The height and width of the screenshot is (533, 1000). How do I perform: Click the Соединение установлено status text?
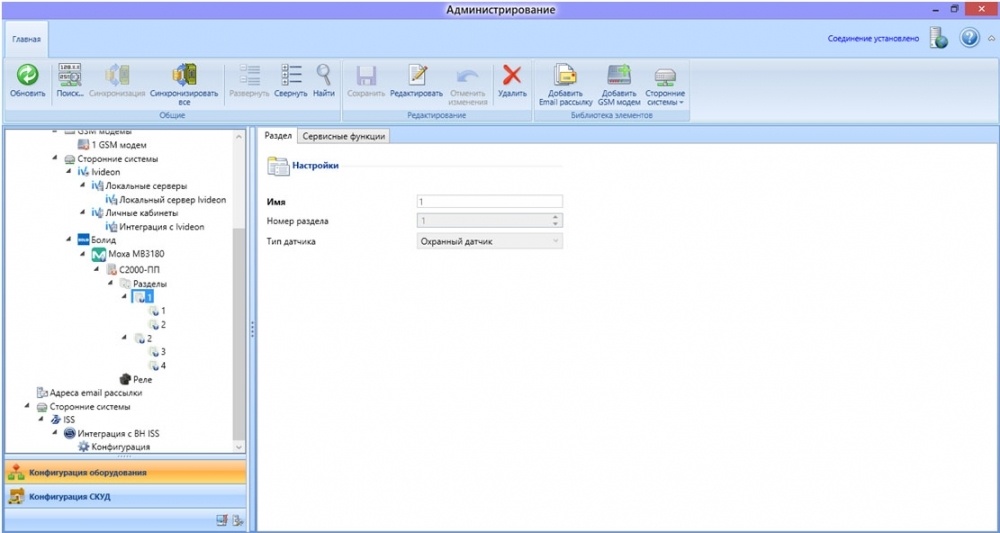pyautogui.click(x=873, y=39)
